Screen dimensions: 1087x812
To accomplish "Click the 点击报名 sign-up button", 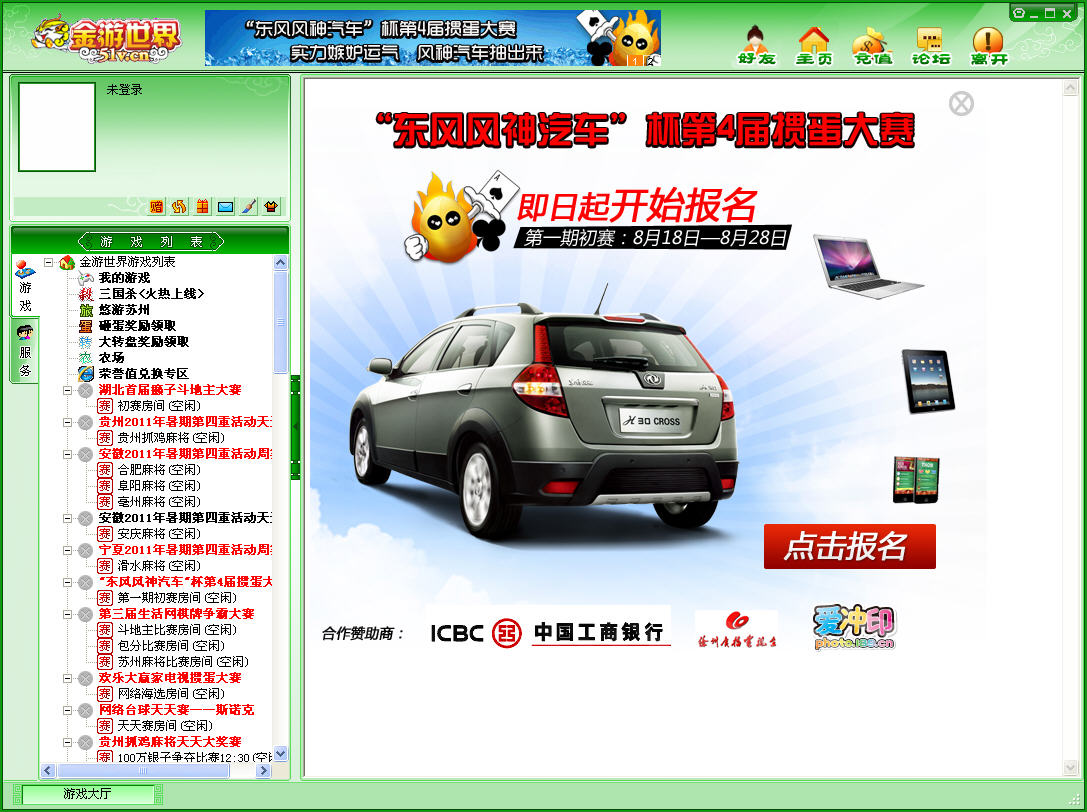I will tap(849, 547).
